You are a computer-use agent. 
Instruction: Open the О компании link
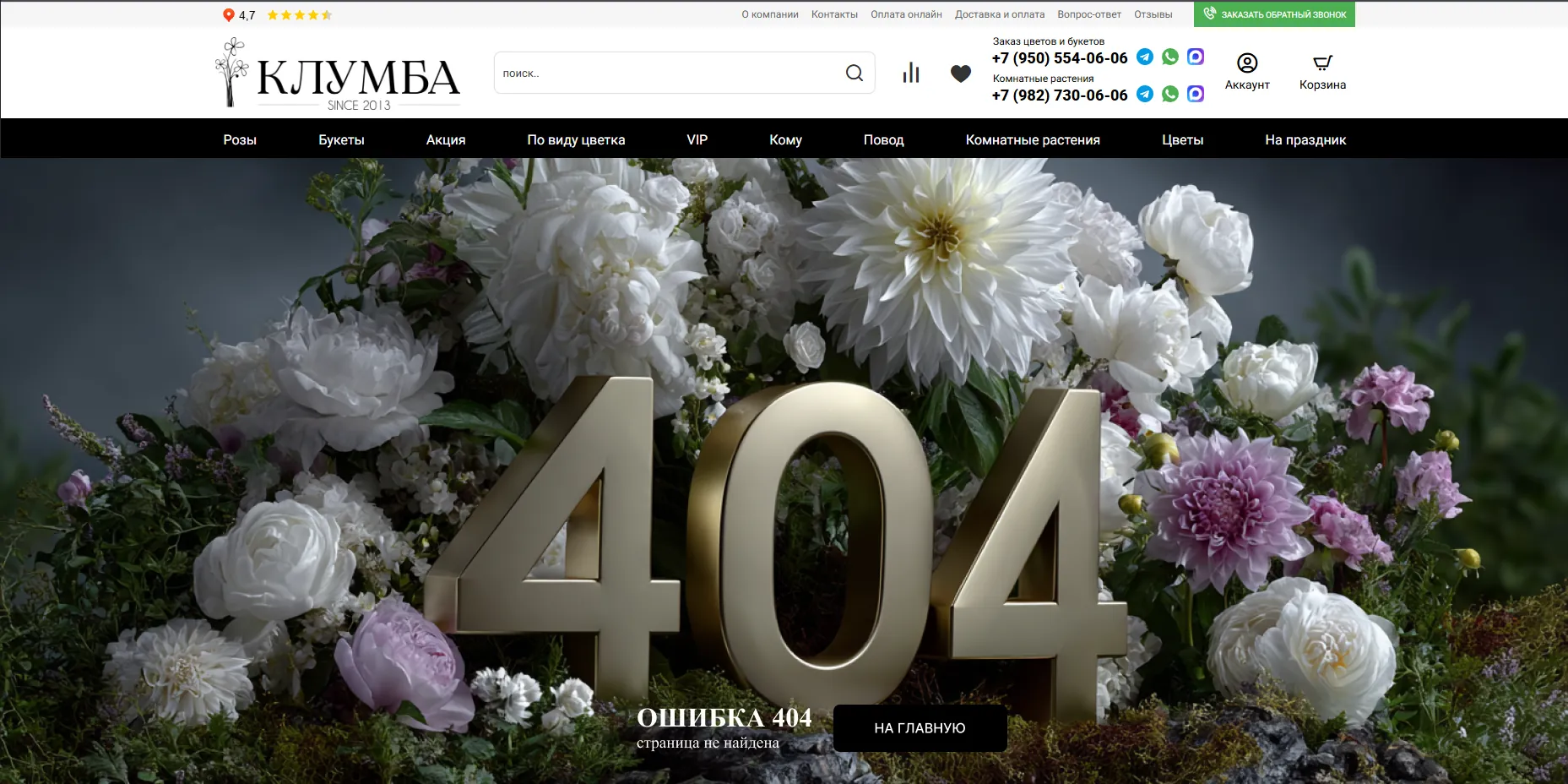point(770,14)
